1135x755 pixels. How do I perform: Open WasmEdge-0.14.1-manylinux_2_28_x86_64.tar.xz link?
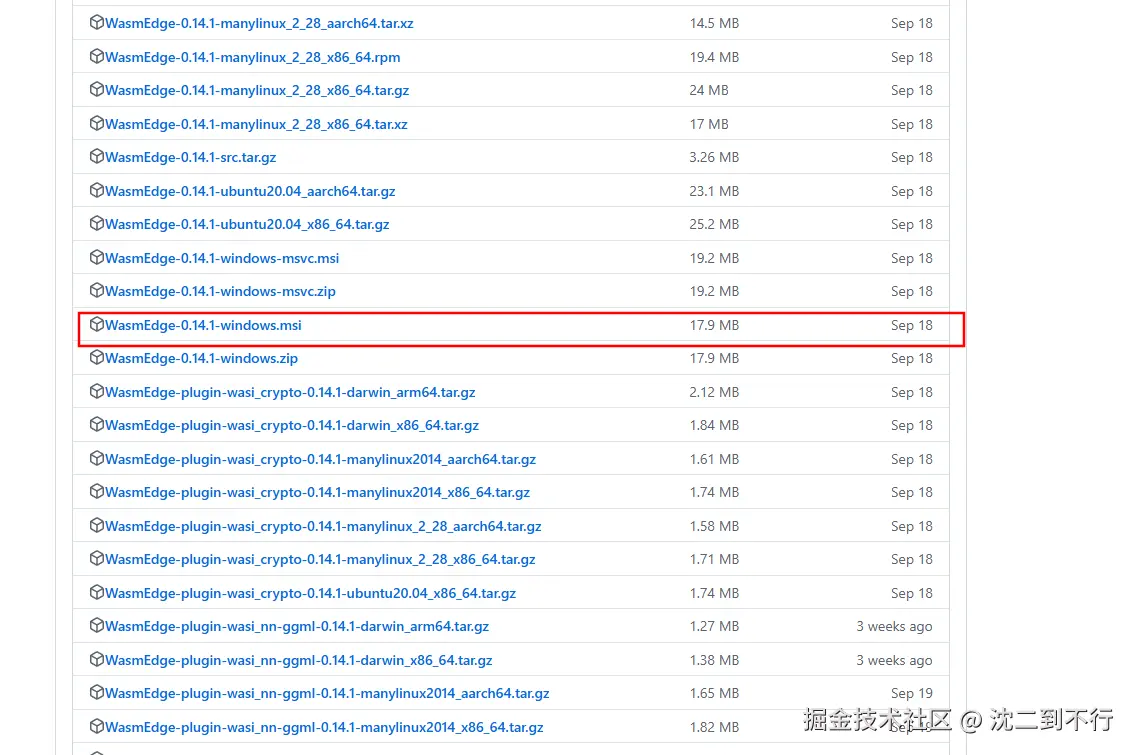click(x=256, y=124)
